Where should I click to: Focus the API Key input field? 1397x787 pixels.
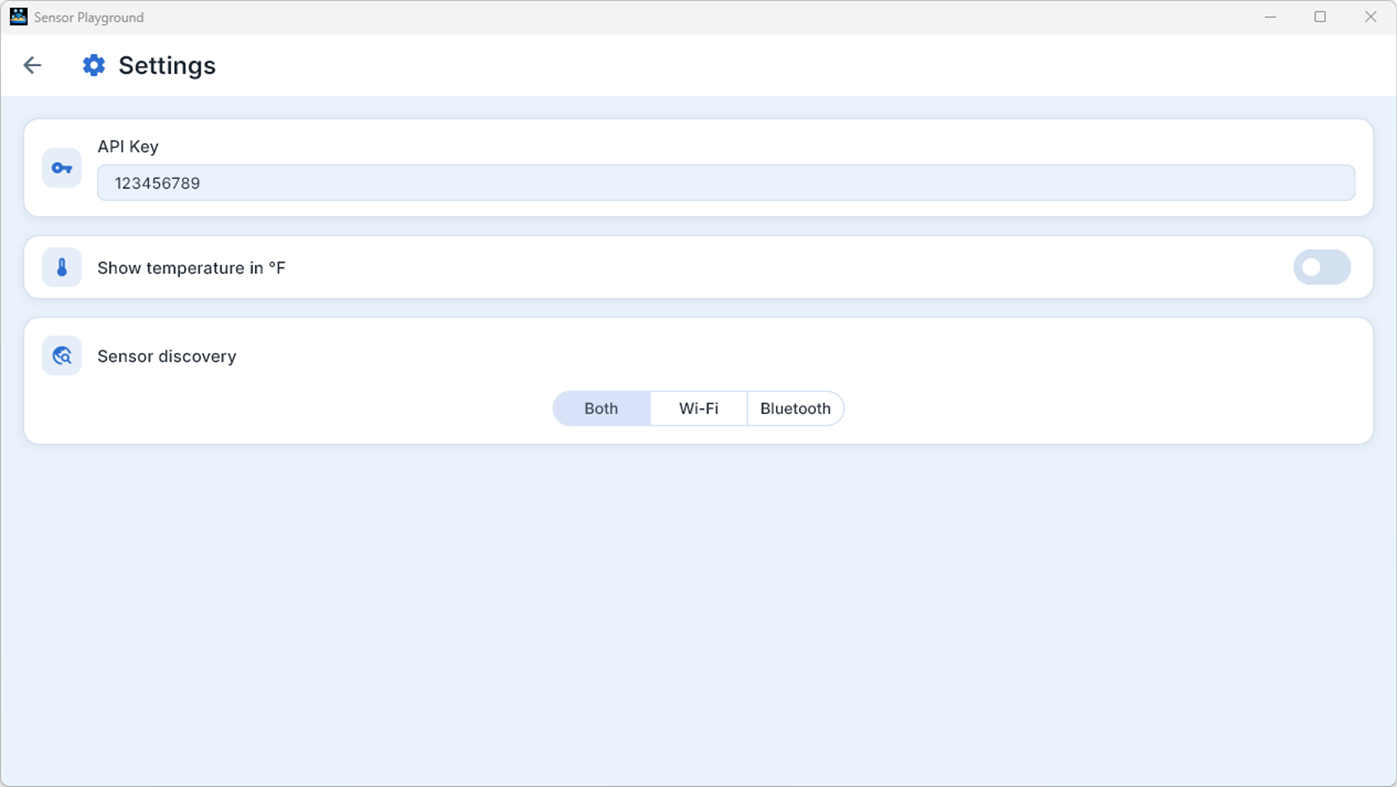726,183
